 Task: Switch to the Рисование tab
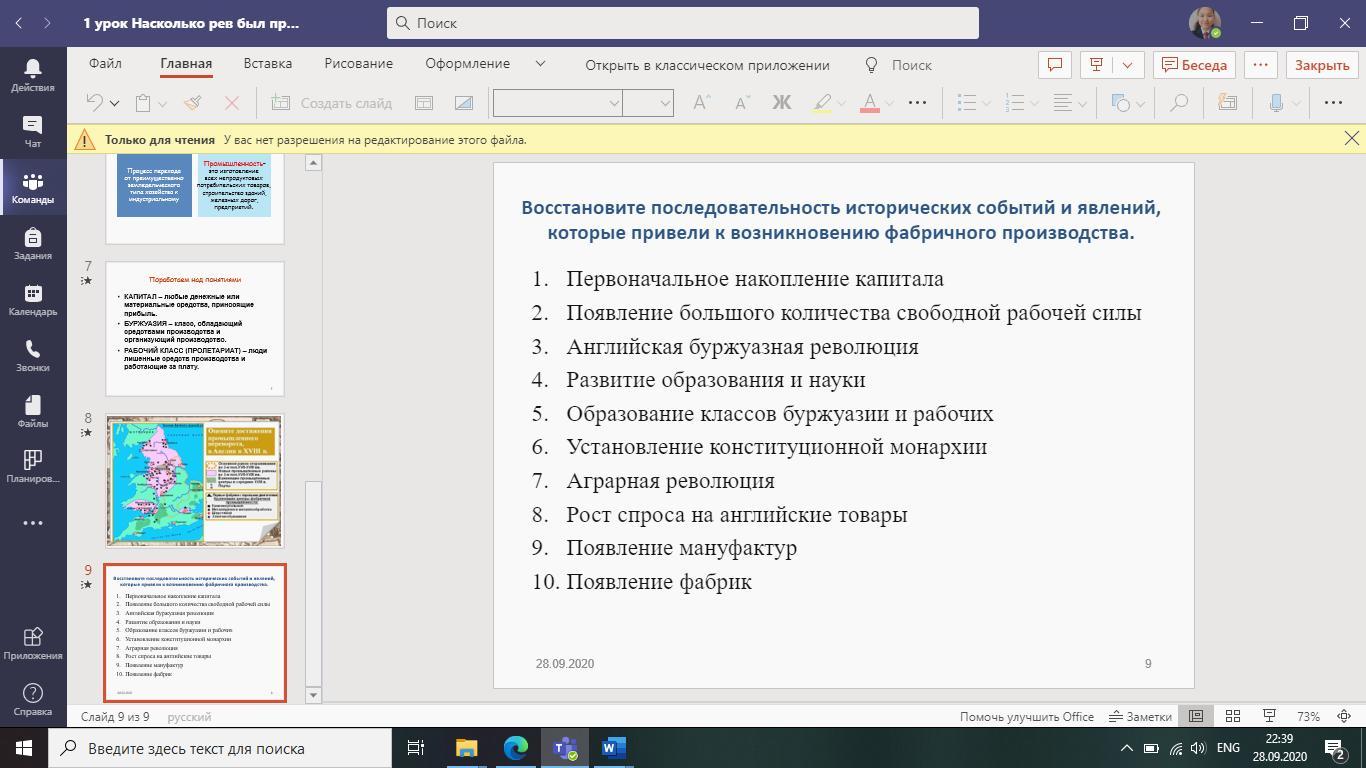pyautogui.click(x=358, y=64)
